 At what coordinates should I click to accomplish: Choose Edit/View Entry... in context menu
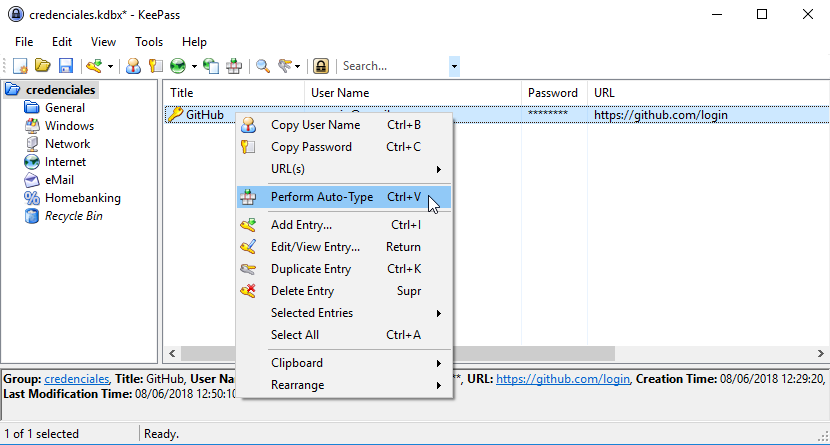[344, 247]
